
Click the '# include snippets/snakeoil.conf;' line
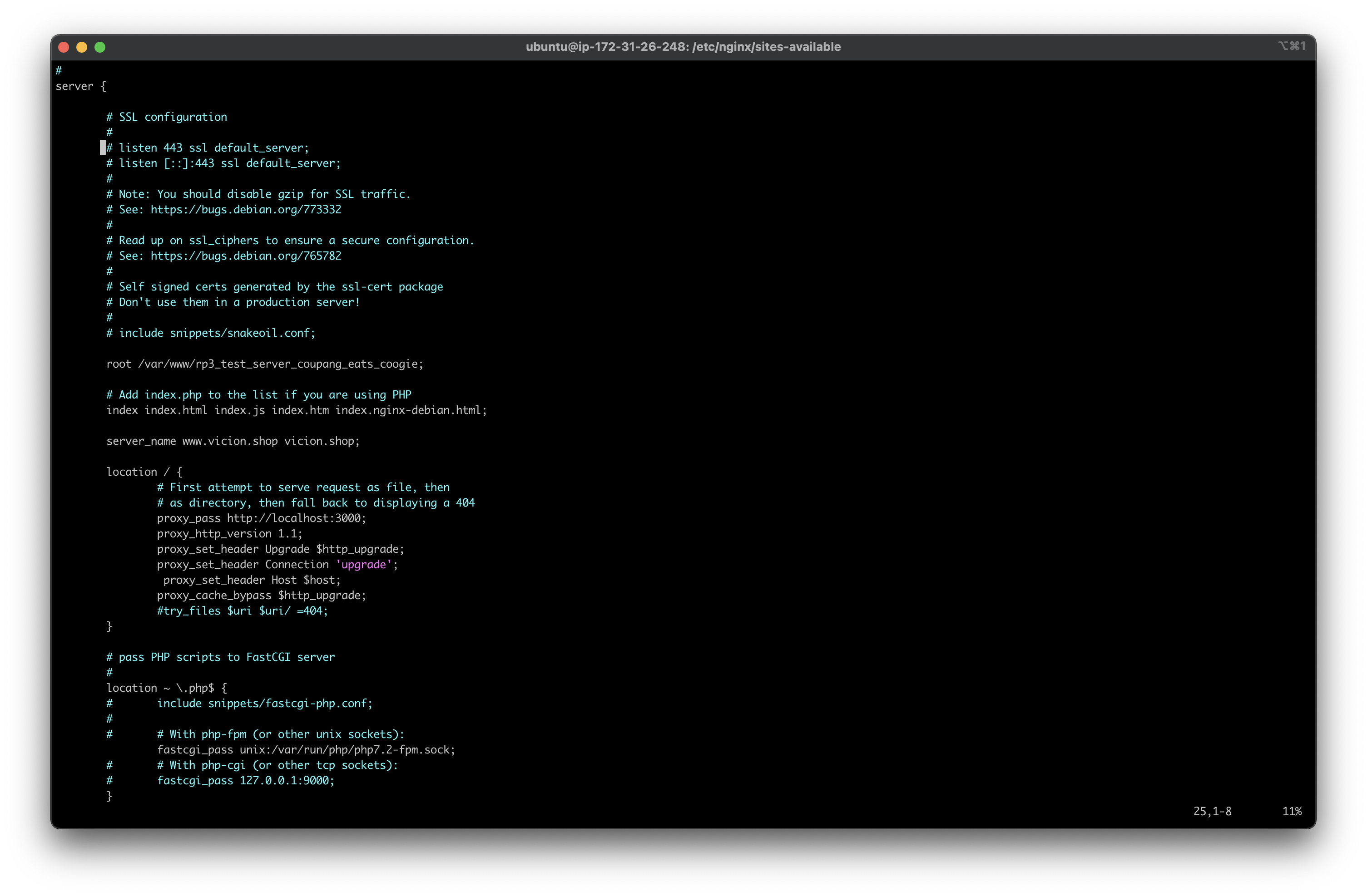[211, 333]
